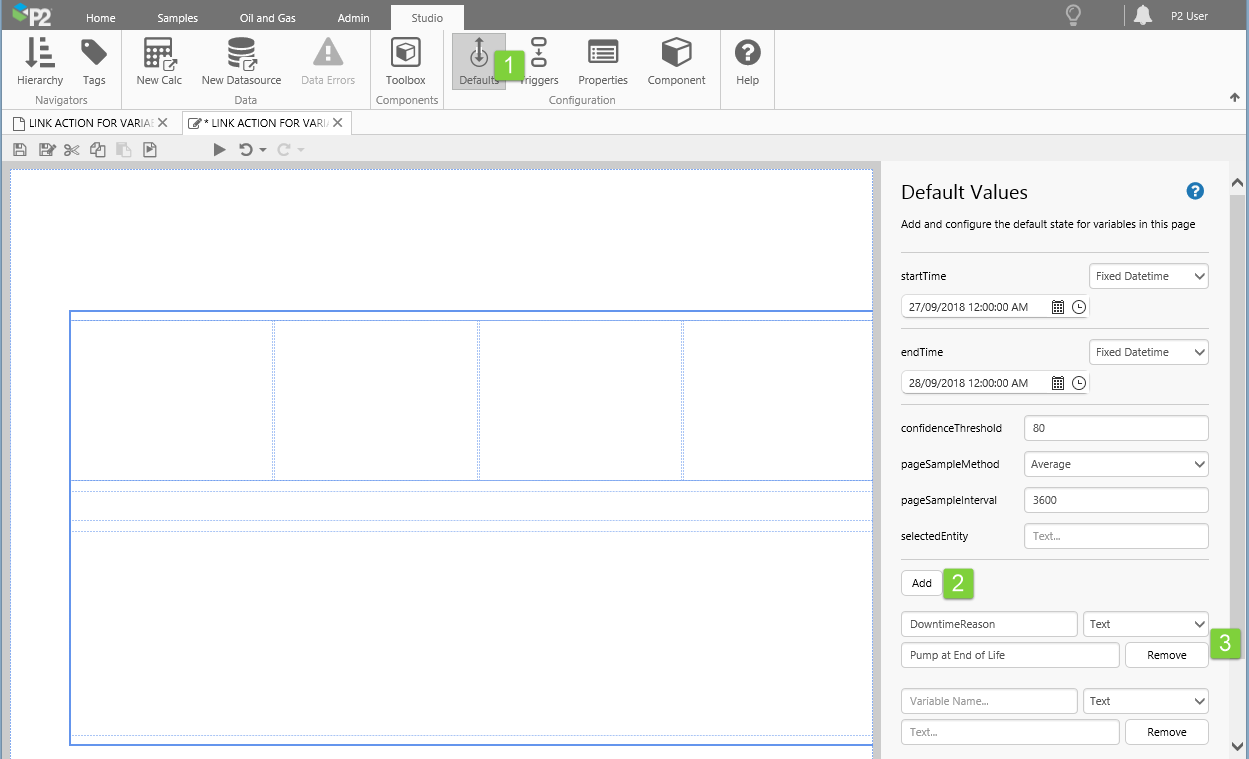Open the pageSampleMethod Average dropdown
The height and width of the screenshot is (759, 1249).
pyautogui.click(x=1116, y=464)
